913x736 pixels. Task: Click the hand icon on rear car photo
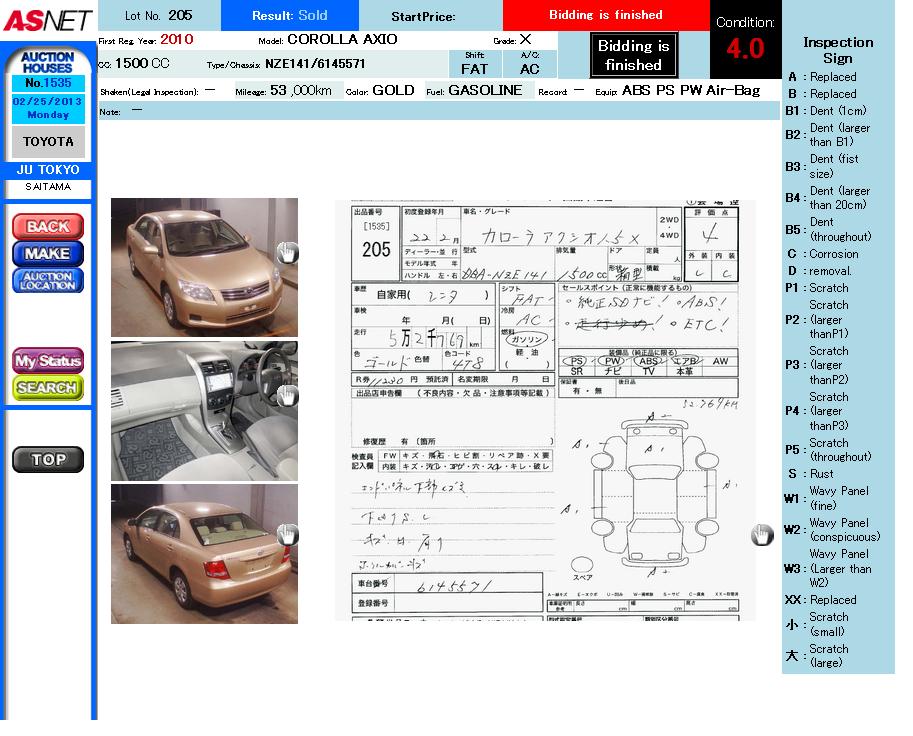287,535
